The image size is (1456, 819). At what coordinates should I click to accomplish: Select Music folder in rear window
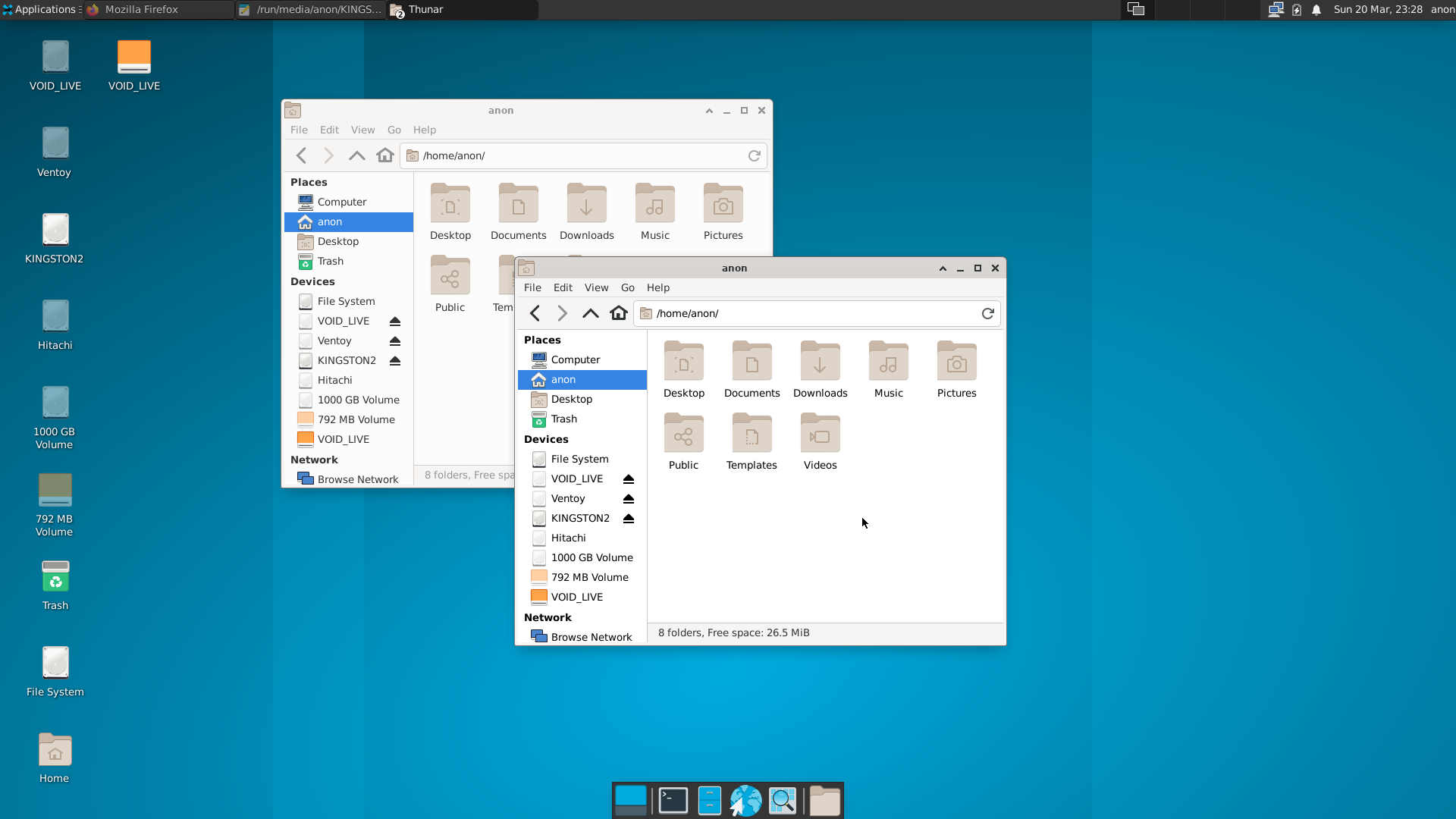click(655, 212)
